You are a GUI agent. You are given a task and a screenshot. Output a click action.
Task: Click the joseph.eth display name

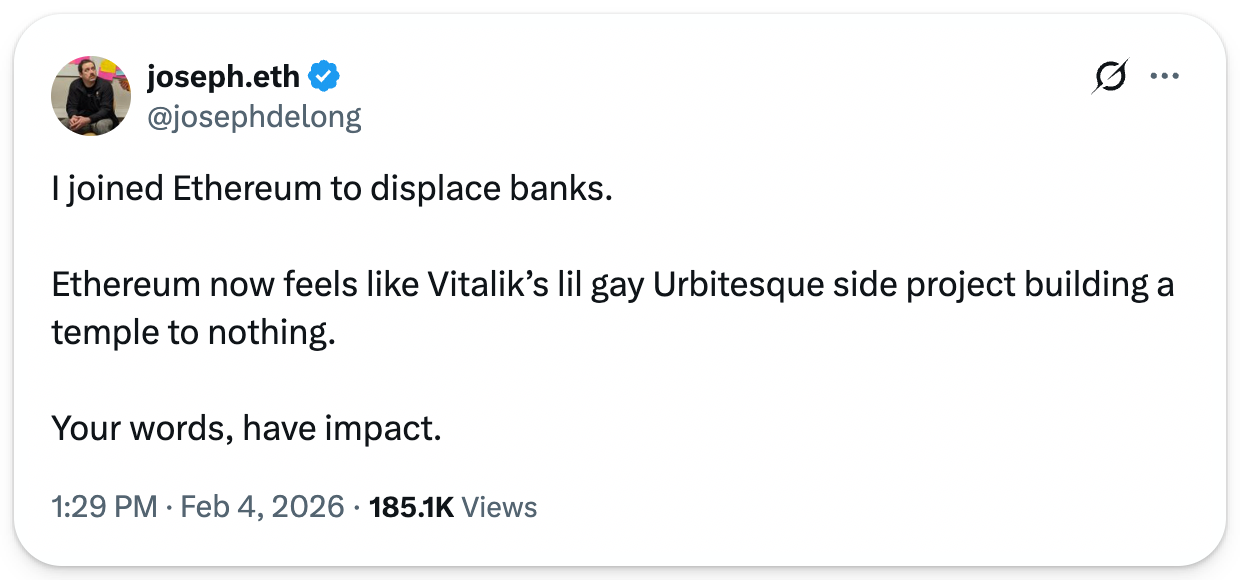(224, 76)
